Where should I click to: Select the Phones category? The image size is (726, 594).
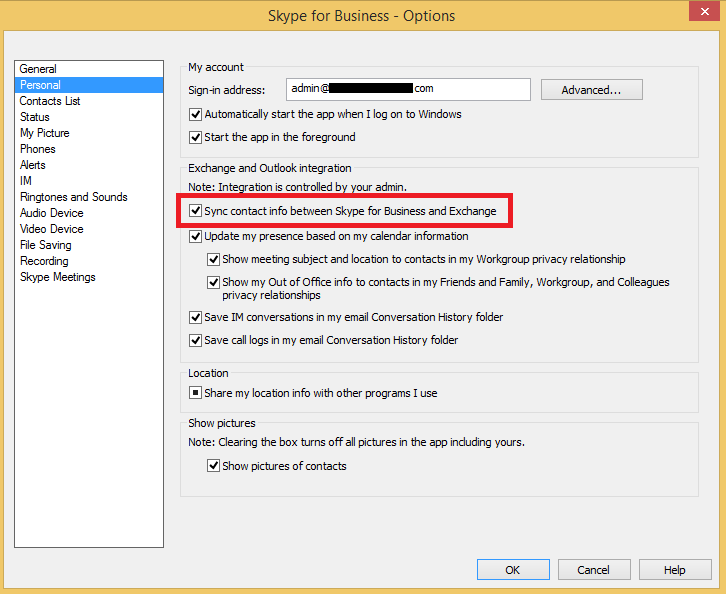tap(38, 149)
